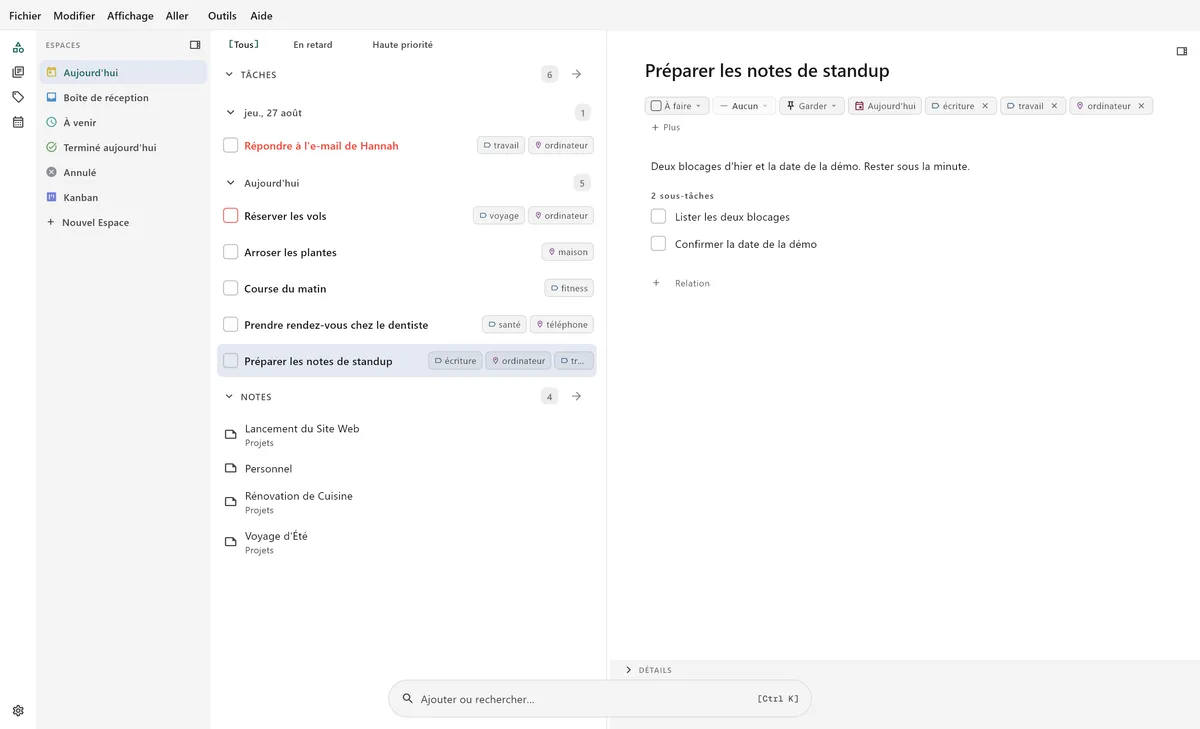Collapse the TÂCHES section
The width and height of the screenshot is (1200, 729).
pos(229,75)
